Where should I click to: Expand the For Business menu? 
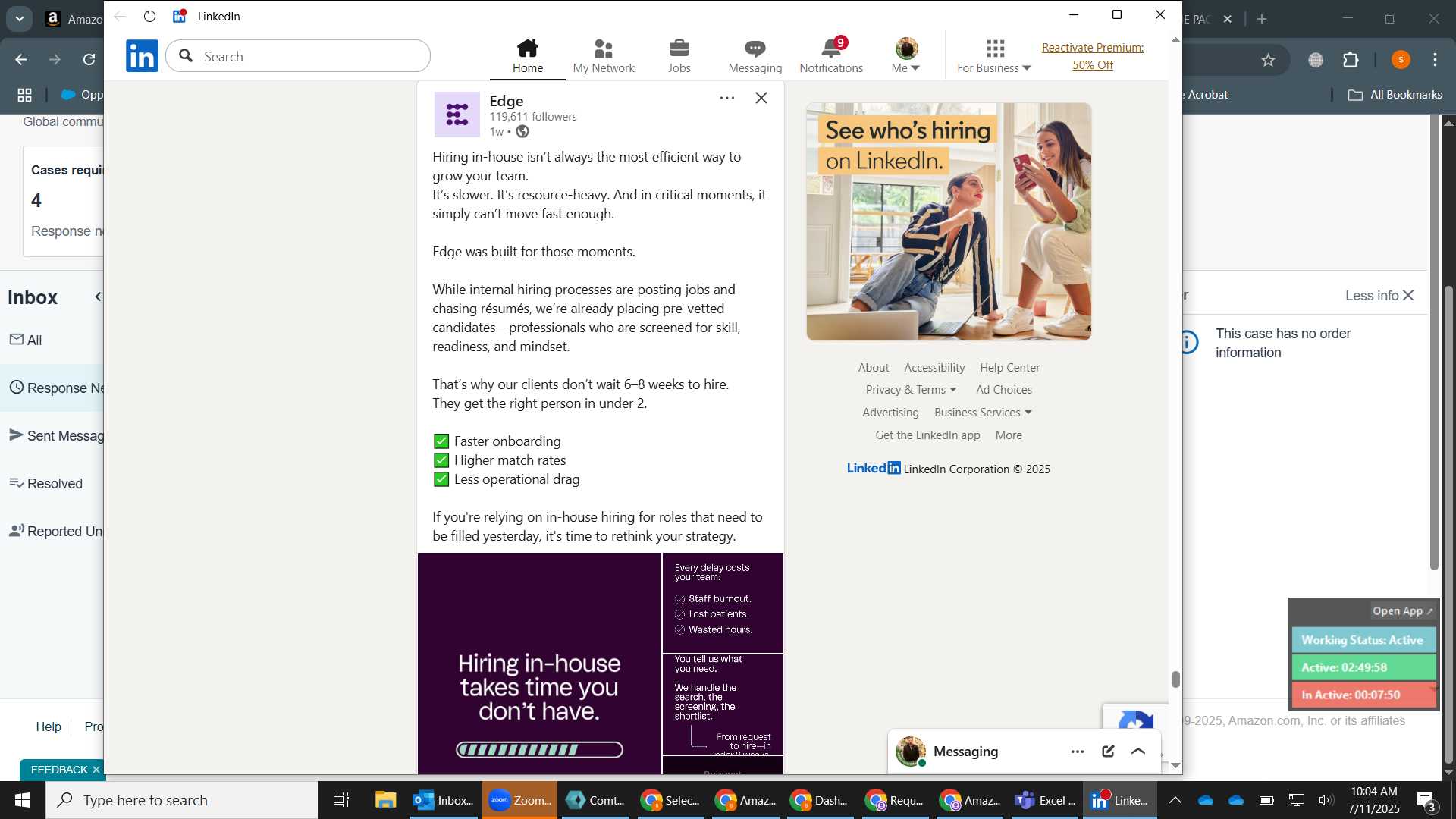[x=994, y=56]
